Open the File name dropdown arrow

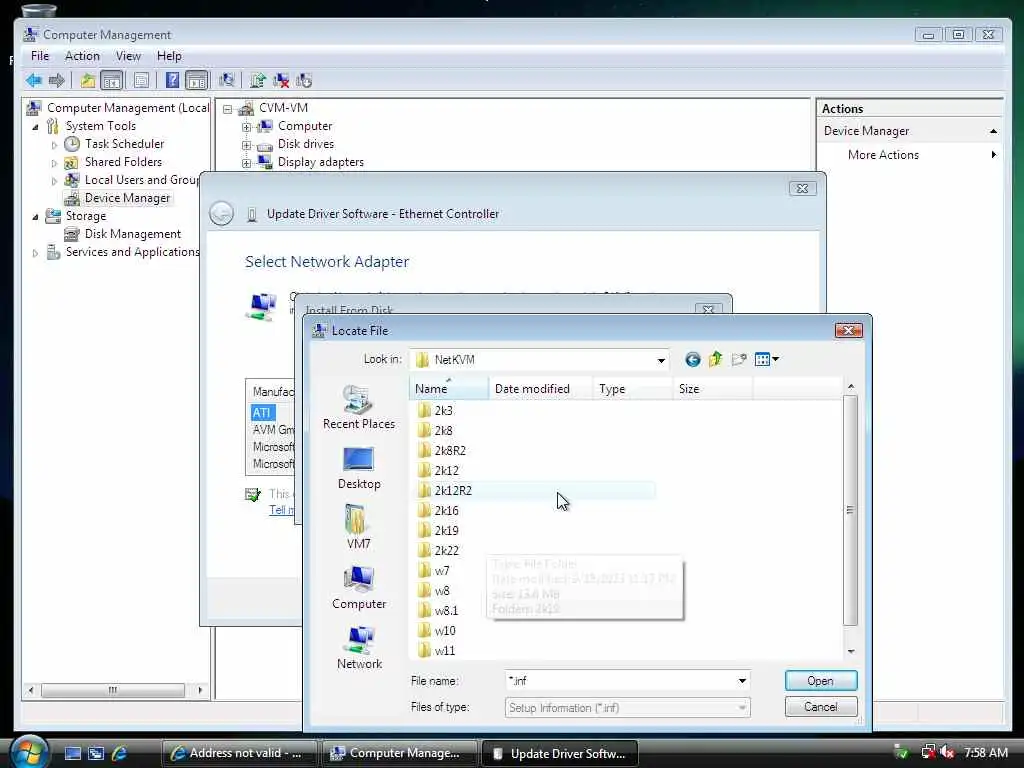coord(742,680)
